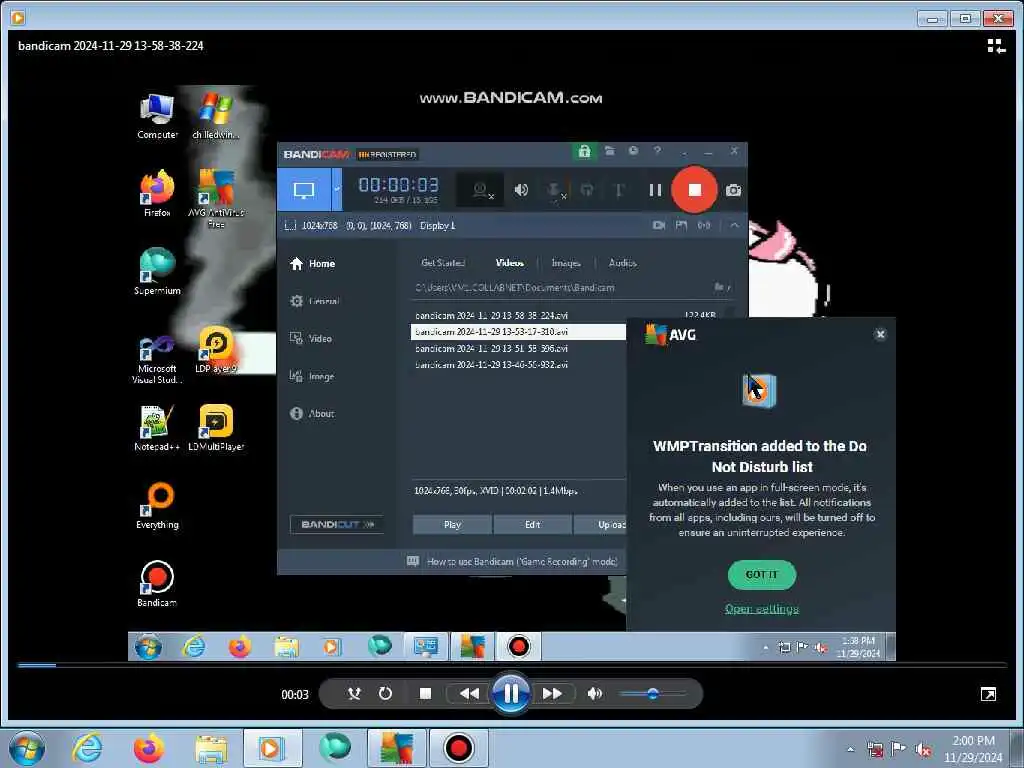Select bandicam 2024-11-29 13-53-17-310.avi file row
The image size is (1024, 768).
519,332
